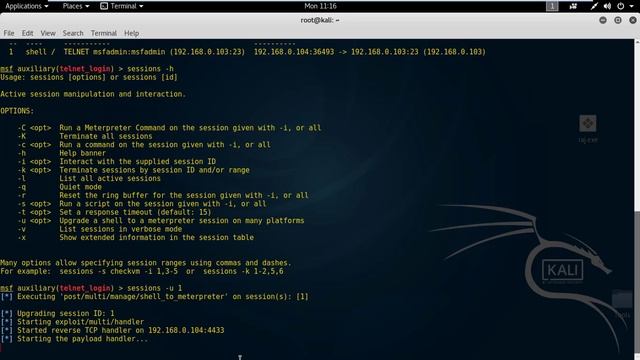The height and width of the screenshot is (360, 640).
Task: Click the clock showing Mon 11:16
Action: [320, 6]
